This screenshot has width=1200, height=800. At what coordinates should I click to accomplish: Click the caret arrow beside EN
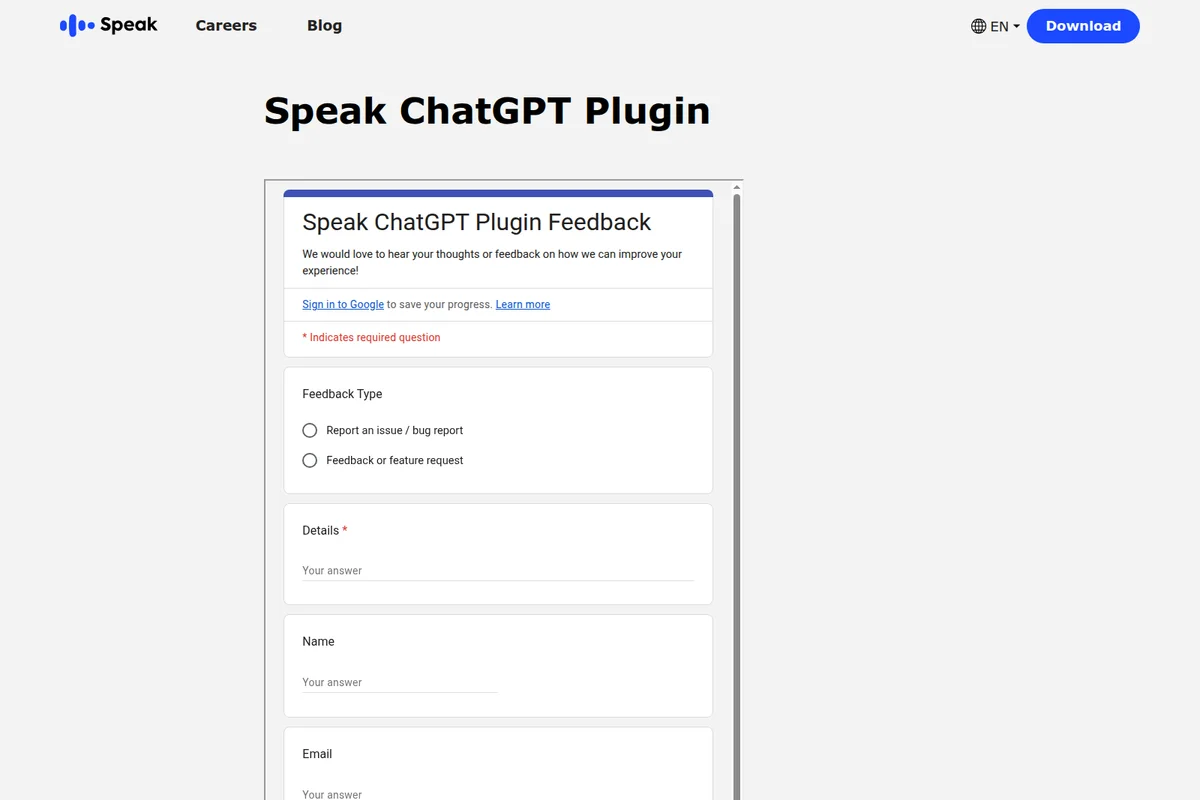tap(1014, 27)
